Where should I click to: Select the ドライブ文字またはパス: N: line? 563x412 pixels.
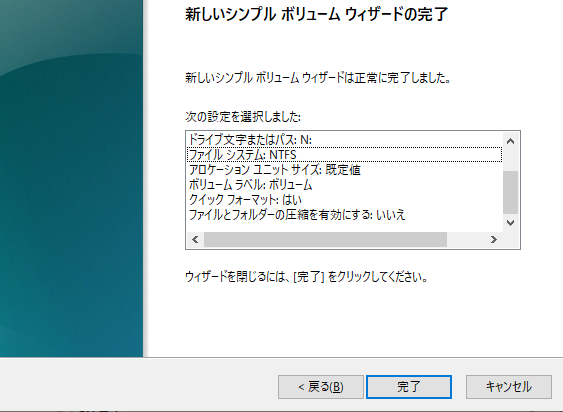pyautogui.click(x=344, y=140)
